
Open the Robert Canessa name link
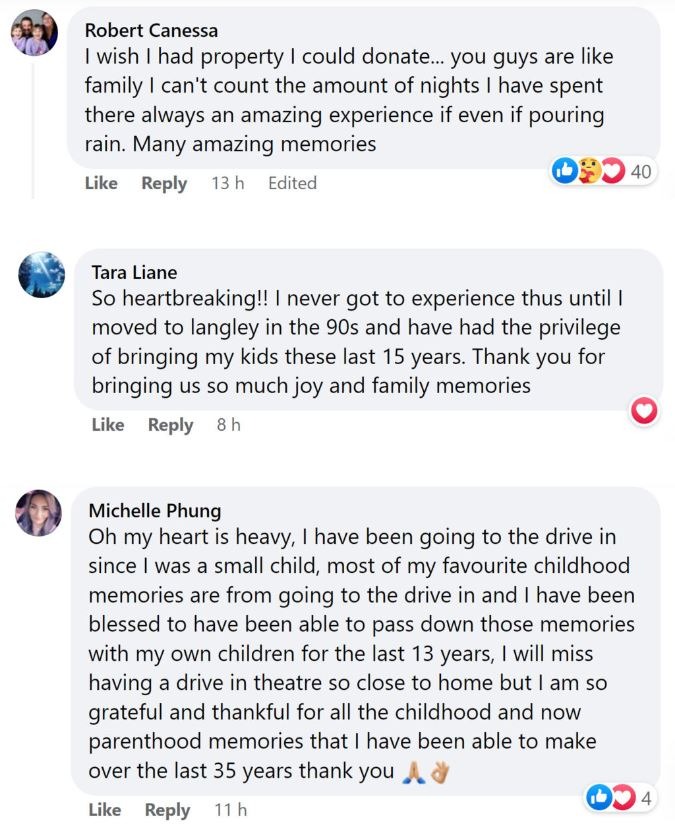pyautogui.click(x=151, y=30)
